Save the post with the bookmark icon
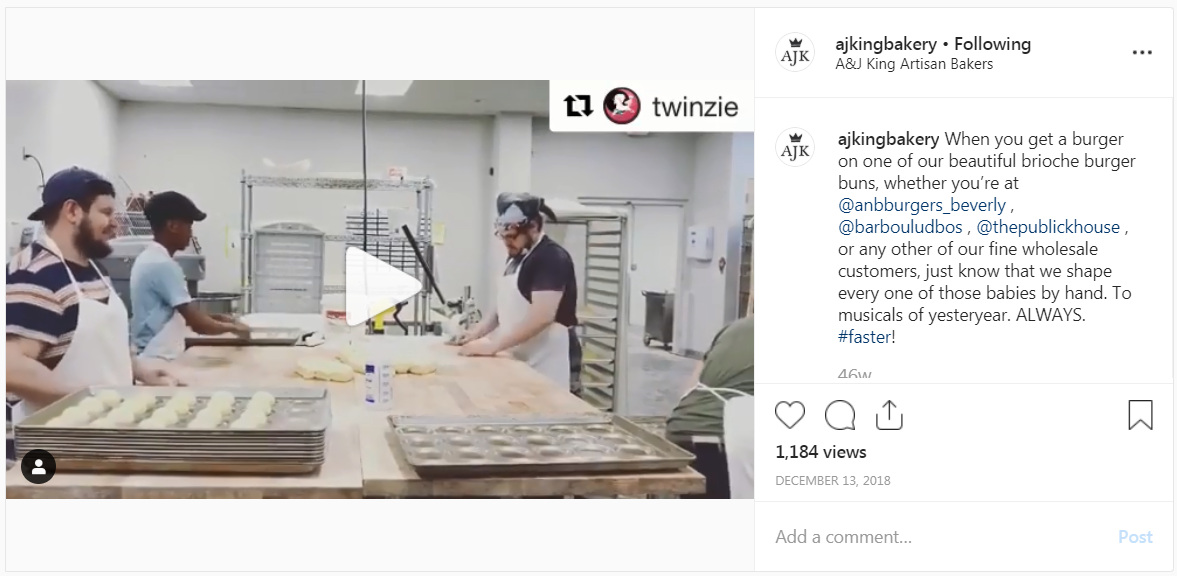The height and width of the screenshot is (576, 1177). [x=1140, y=415]
